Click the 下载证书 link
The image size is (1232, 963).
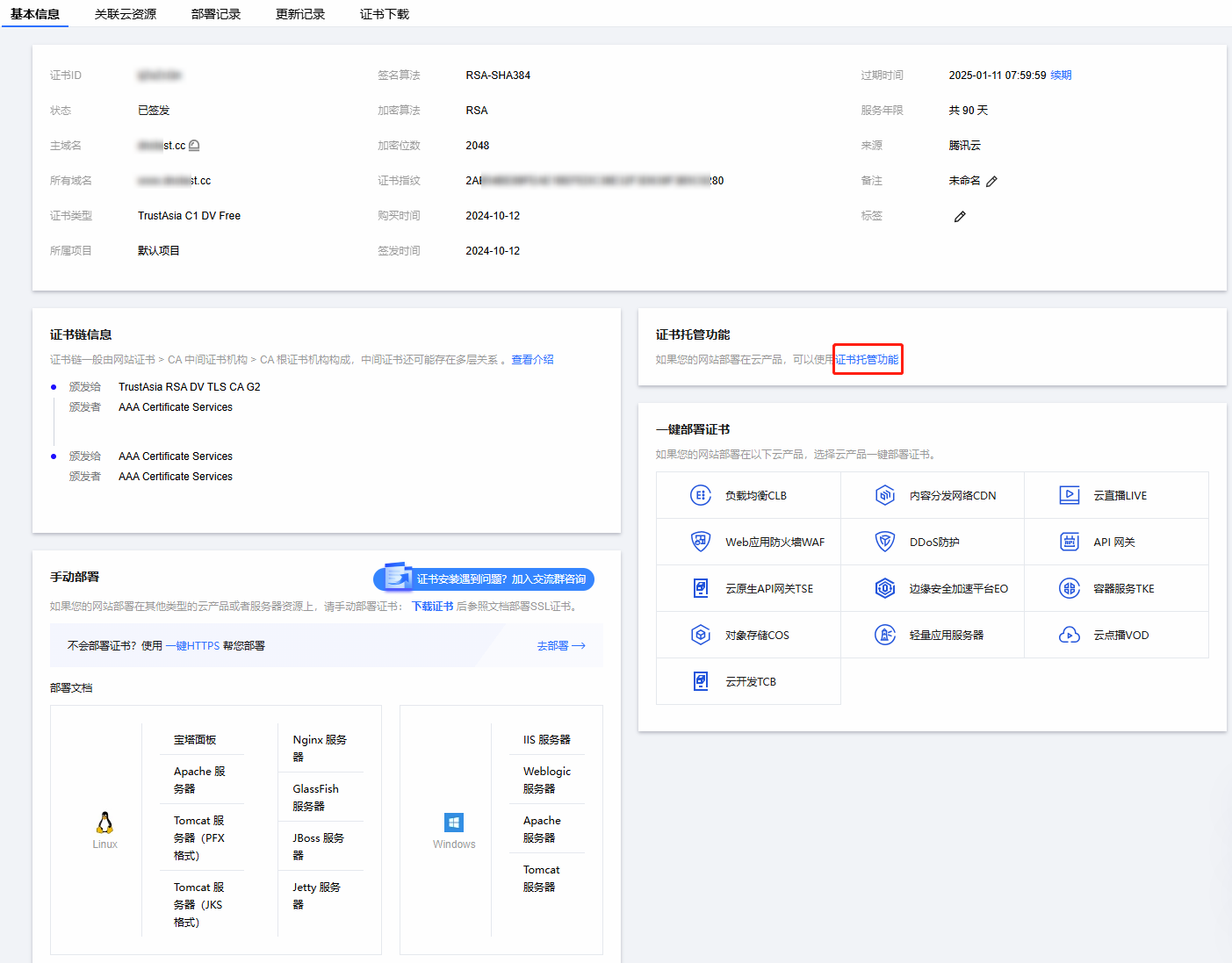(433, 607)
